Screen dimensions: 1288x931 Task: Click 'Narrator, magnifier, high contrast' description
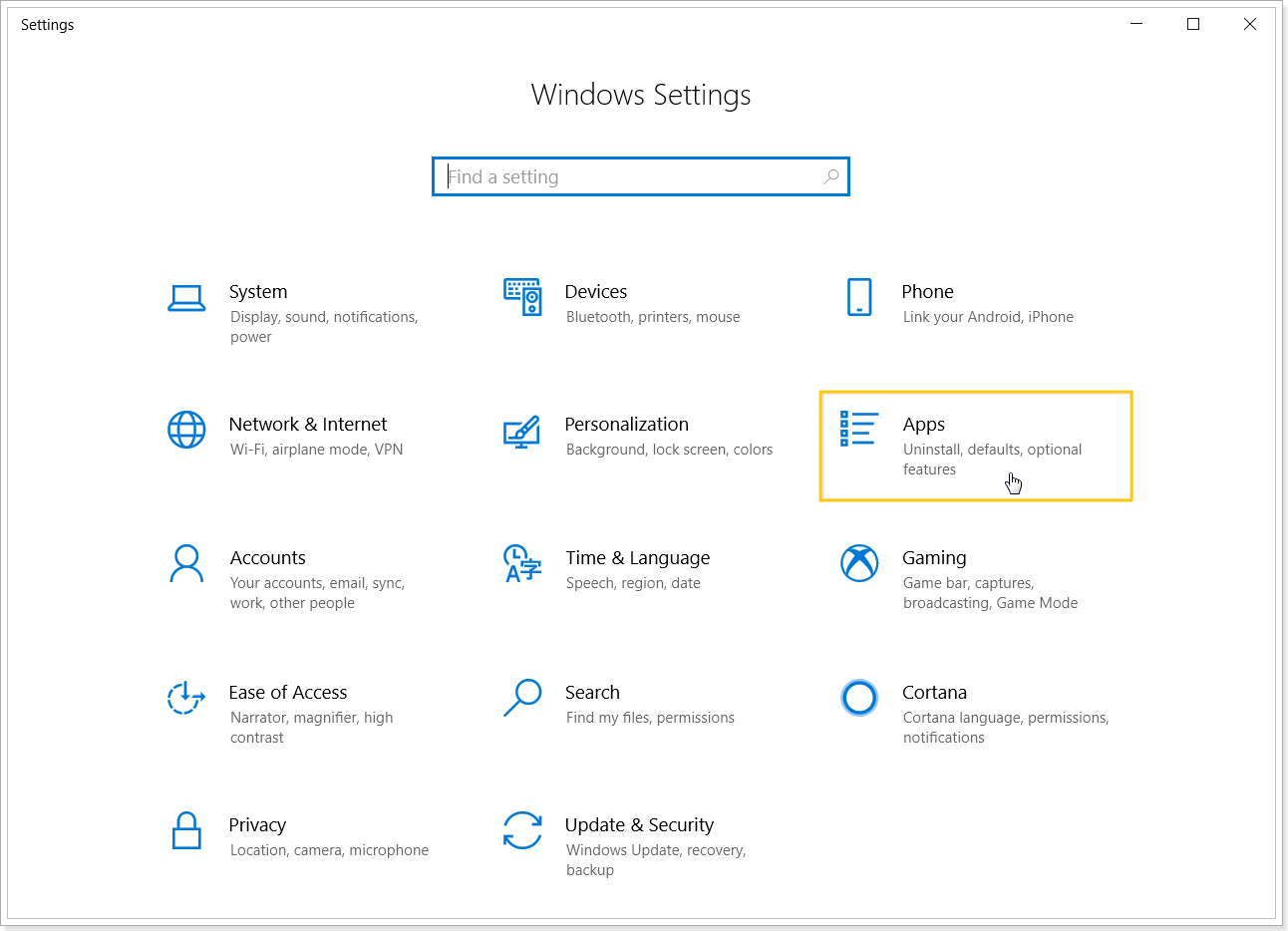[311, 728]
